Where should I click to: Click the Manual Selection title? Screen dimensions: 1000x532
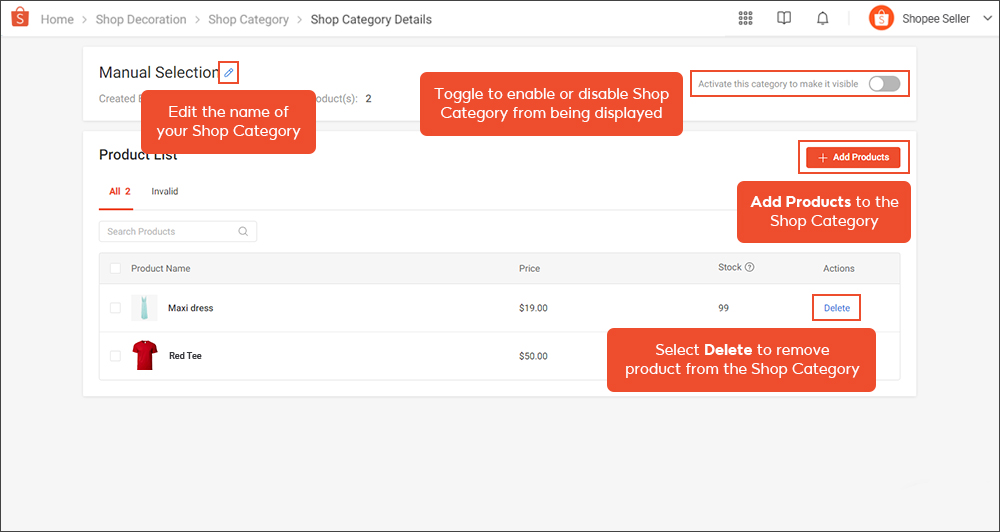click(159, 73)
